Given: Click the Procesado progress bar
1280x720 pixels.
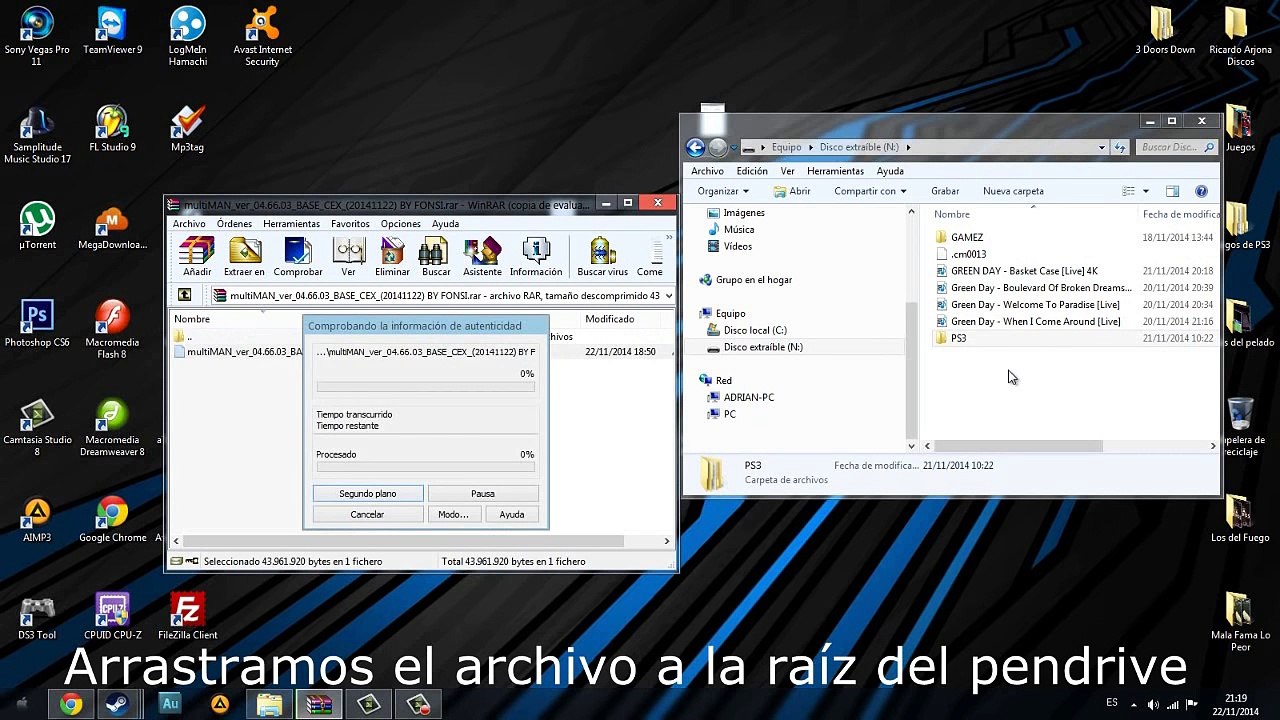Looking at the screenshot, I should click(x=425, y=467).
